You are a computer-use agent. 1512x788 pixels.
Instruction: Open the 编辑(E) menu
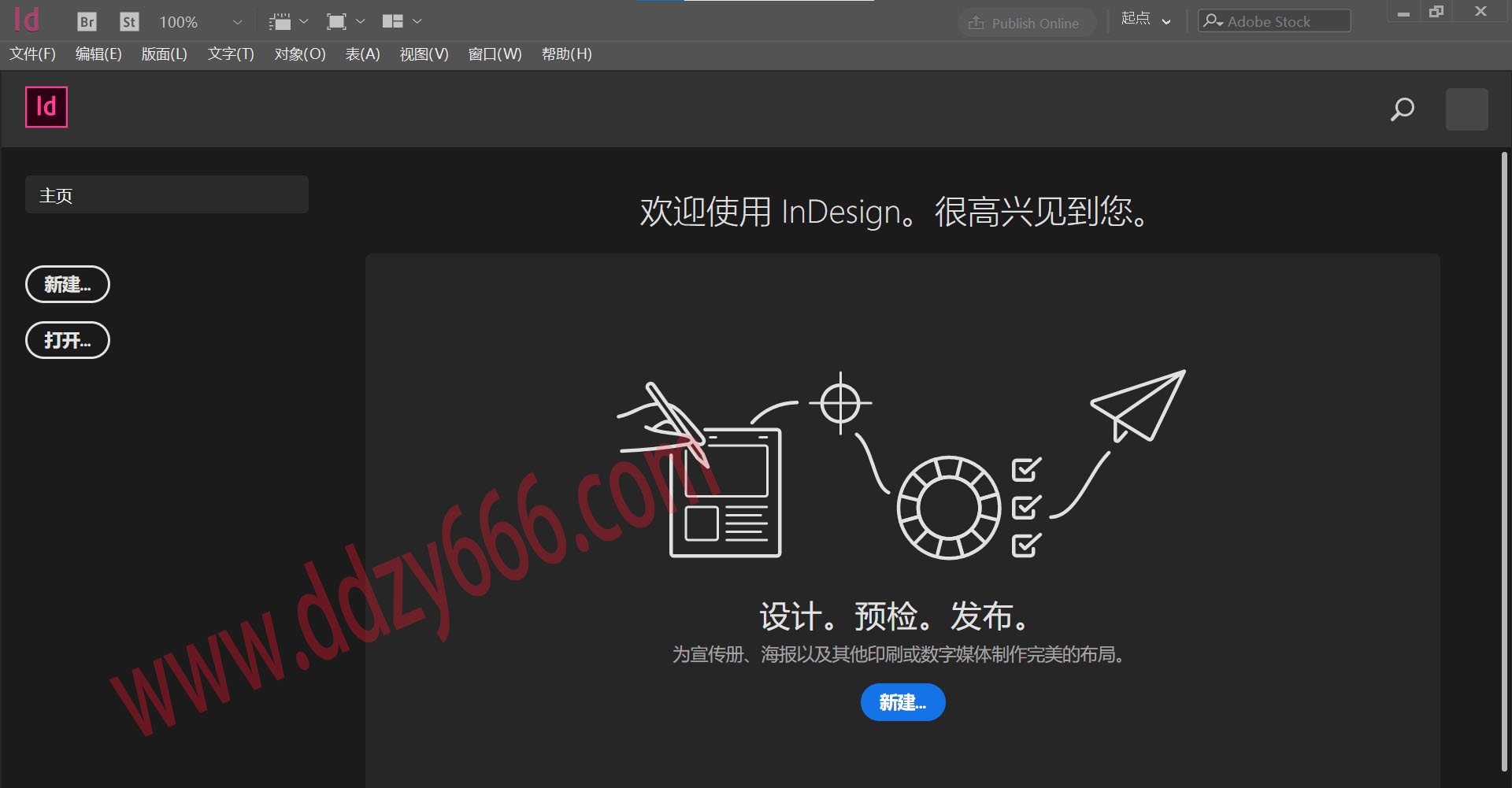[x=98, y=54]
